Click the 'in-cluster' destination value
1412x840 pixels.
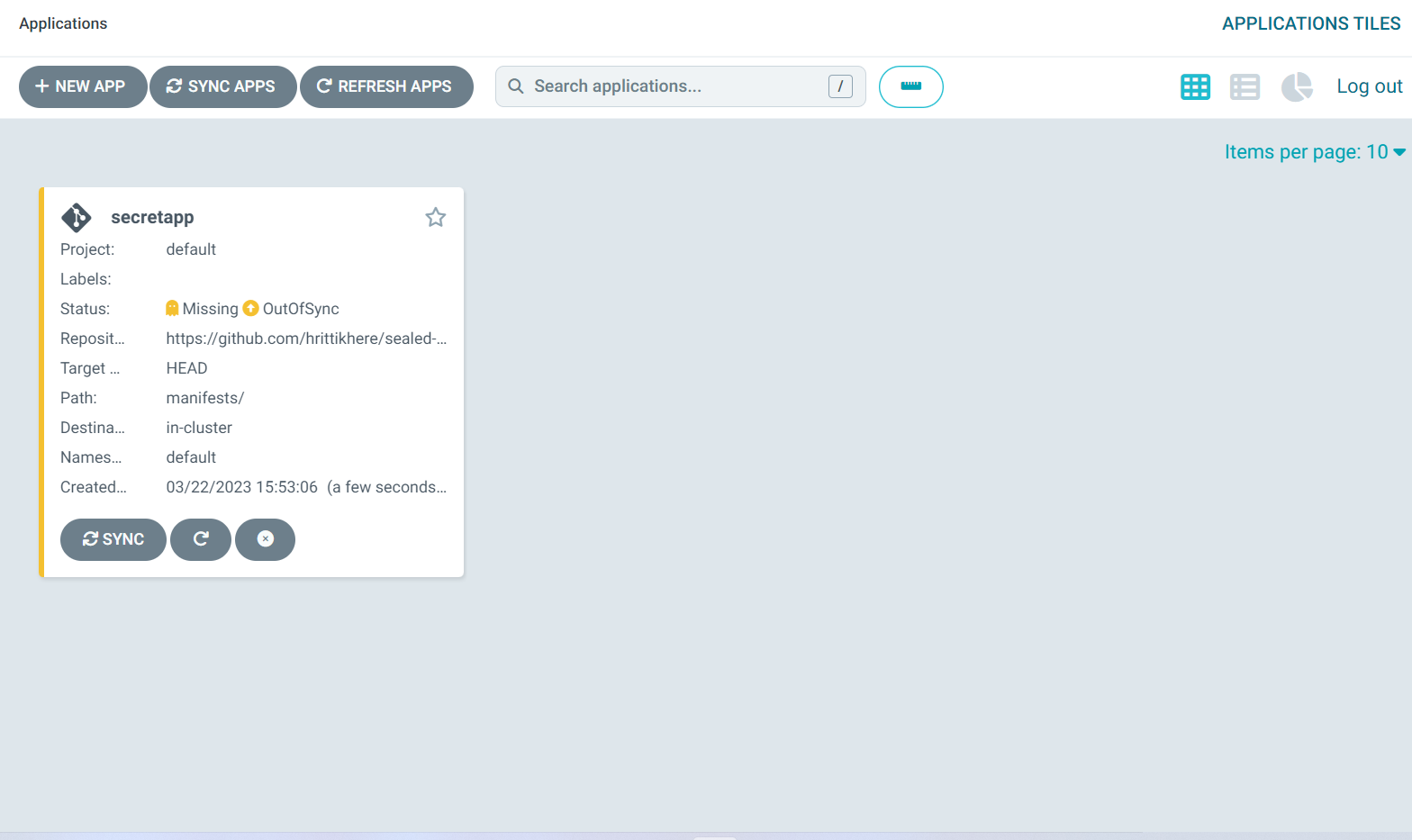pyautogui.click(x=199, y=428)
